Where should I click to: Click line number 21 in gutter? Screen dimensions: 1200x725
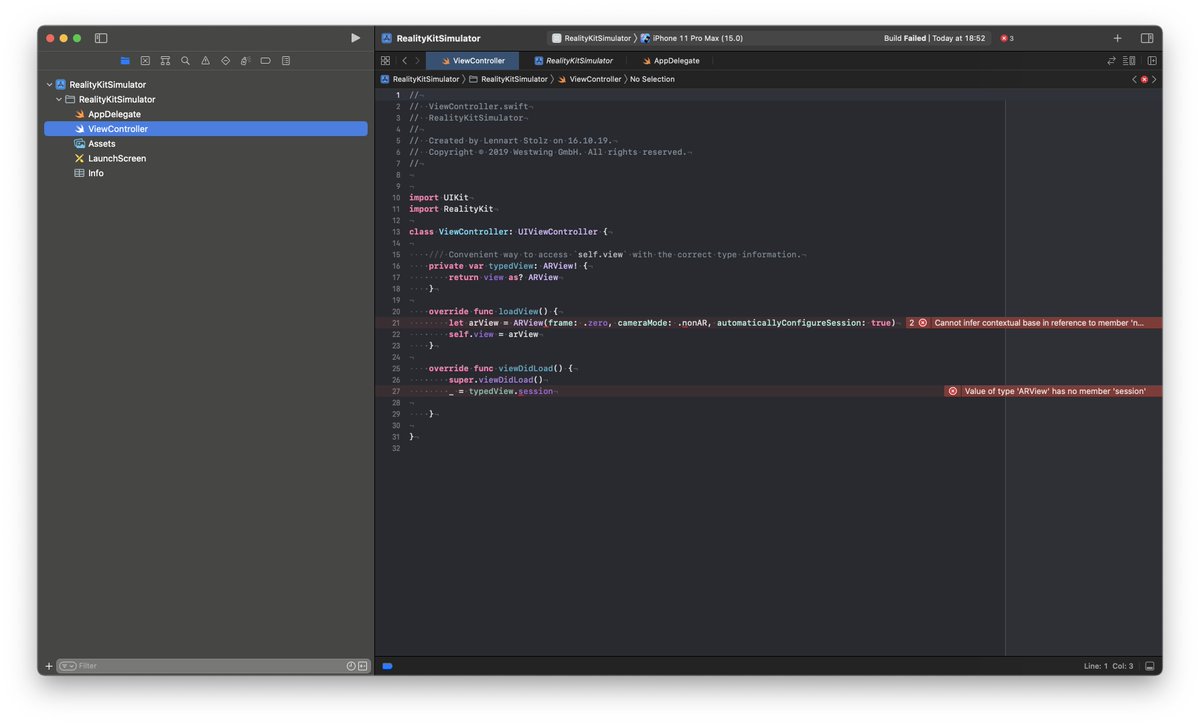(x=396, y=323)
